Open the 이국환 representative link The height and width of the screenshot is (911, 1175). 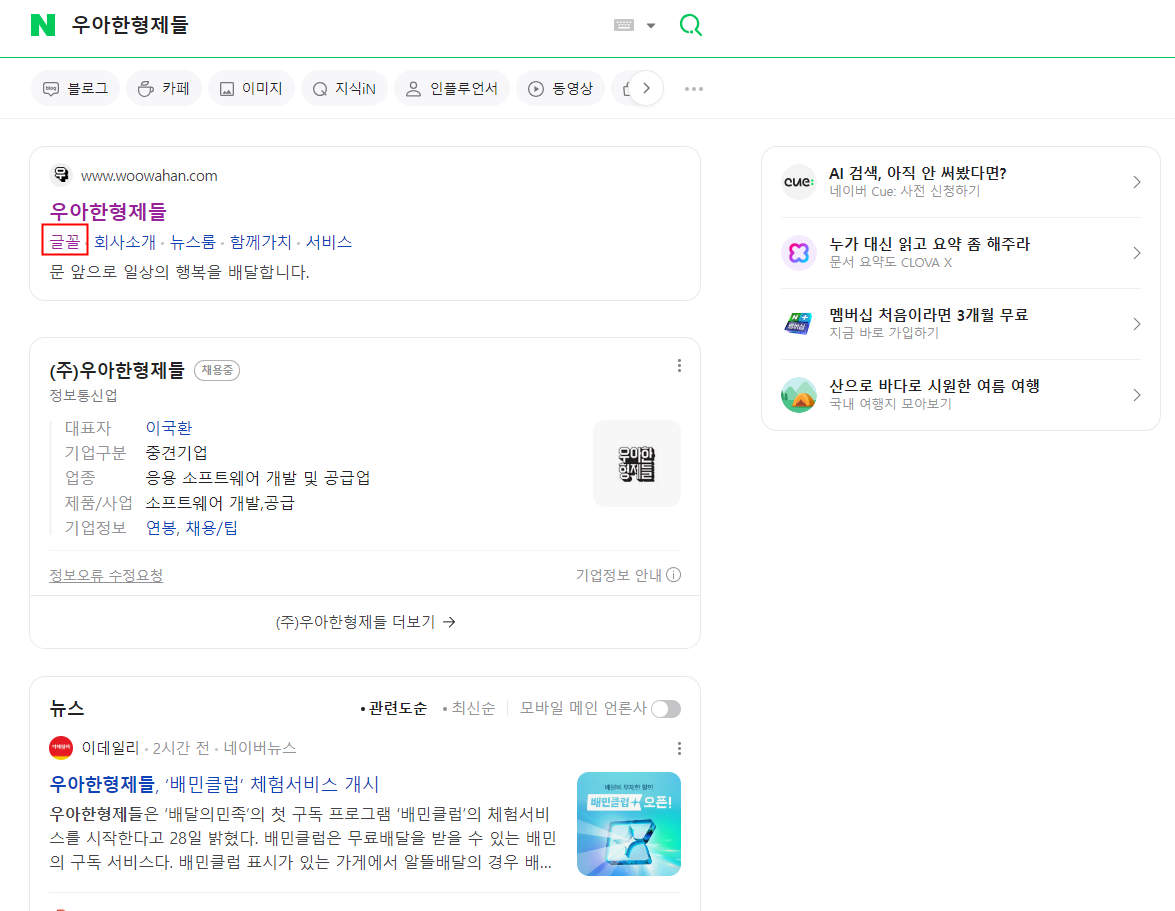169,428
